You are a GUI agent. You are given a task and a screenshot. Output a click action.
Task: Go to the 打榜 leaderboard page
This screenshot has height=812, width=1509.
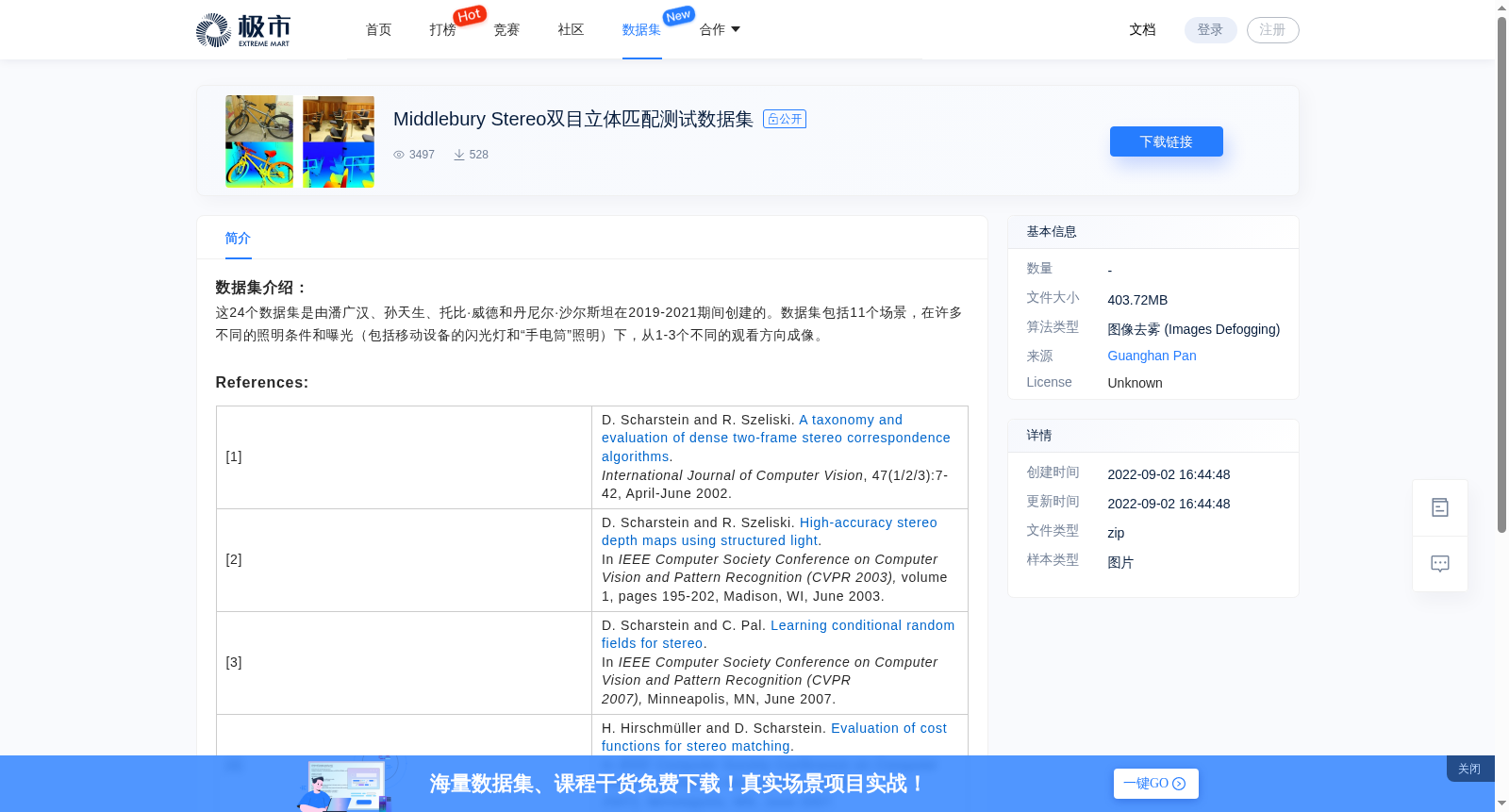pyautogui.click(x=443, y=30)
